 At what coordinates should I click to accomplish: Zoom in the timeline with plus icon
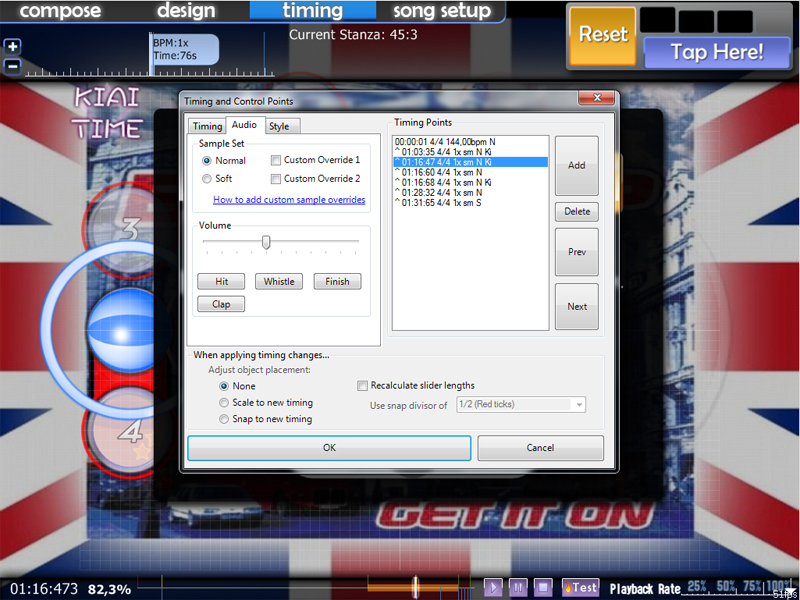(x=12, y=47)
